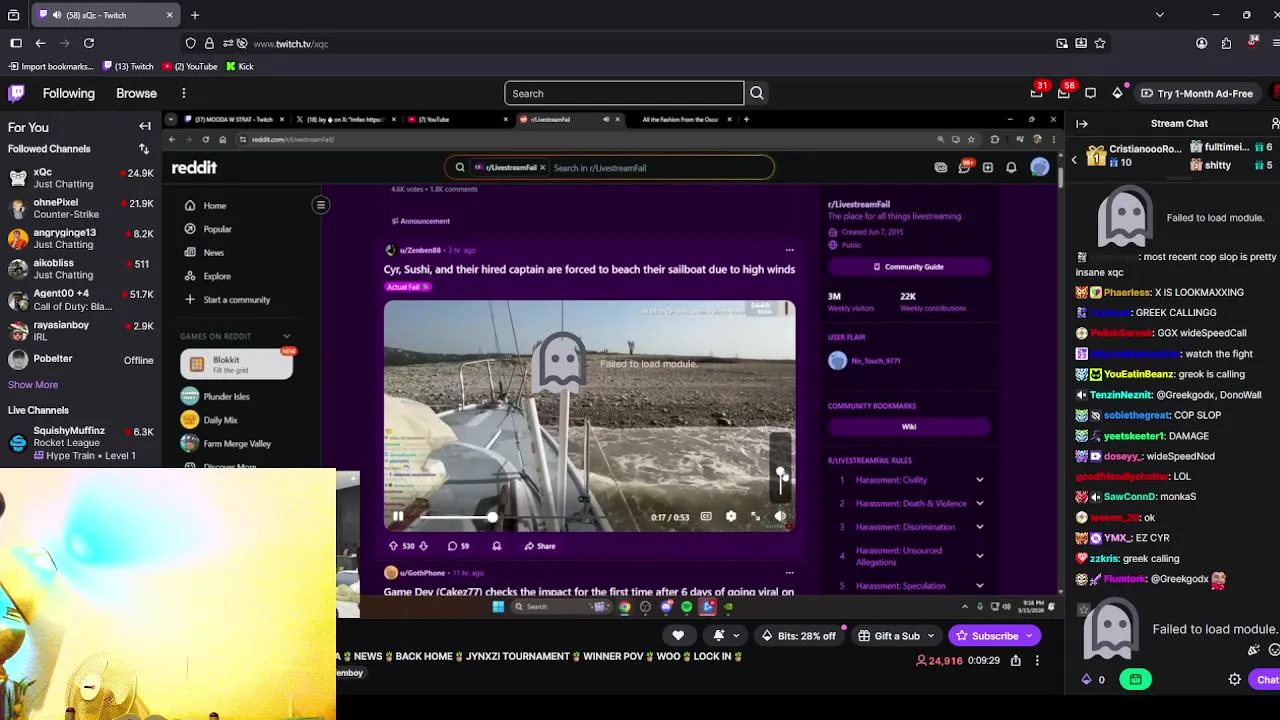This screenshot has height=720, width=1280.
Task: Open the browser tab list chevron
Action: (x=1159, y=15)
